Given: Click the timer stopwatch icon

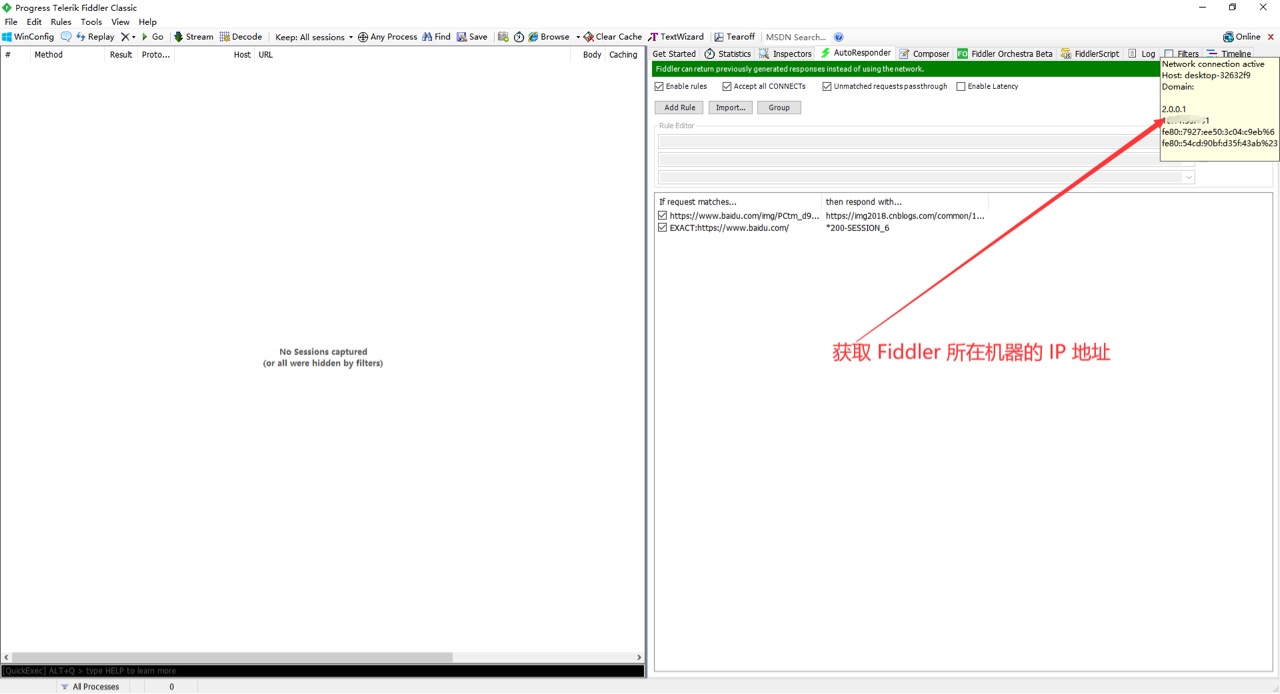Looking at the screenshot, I should (519, 37).
